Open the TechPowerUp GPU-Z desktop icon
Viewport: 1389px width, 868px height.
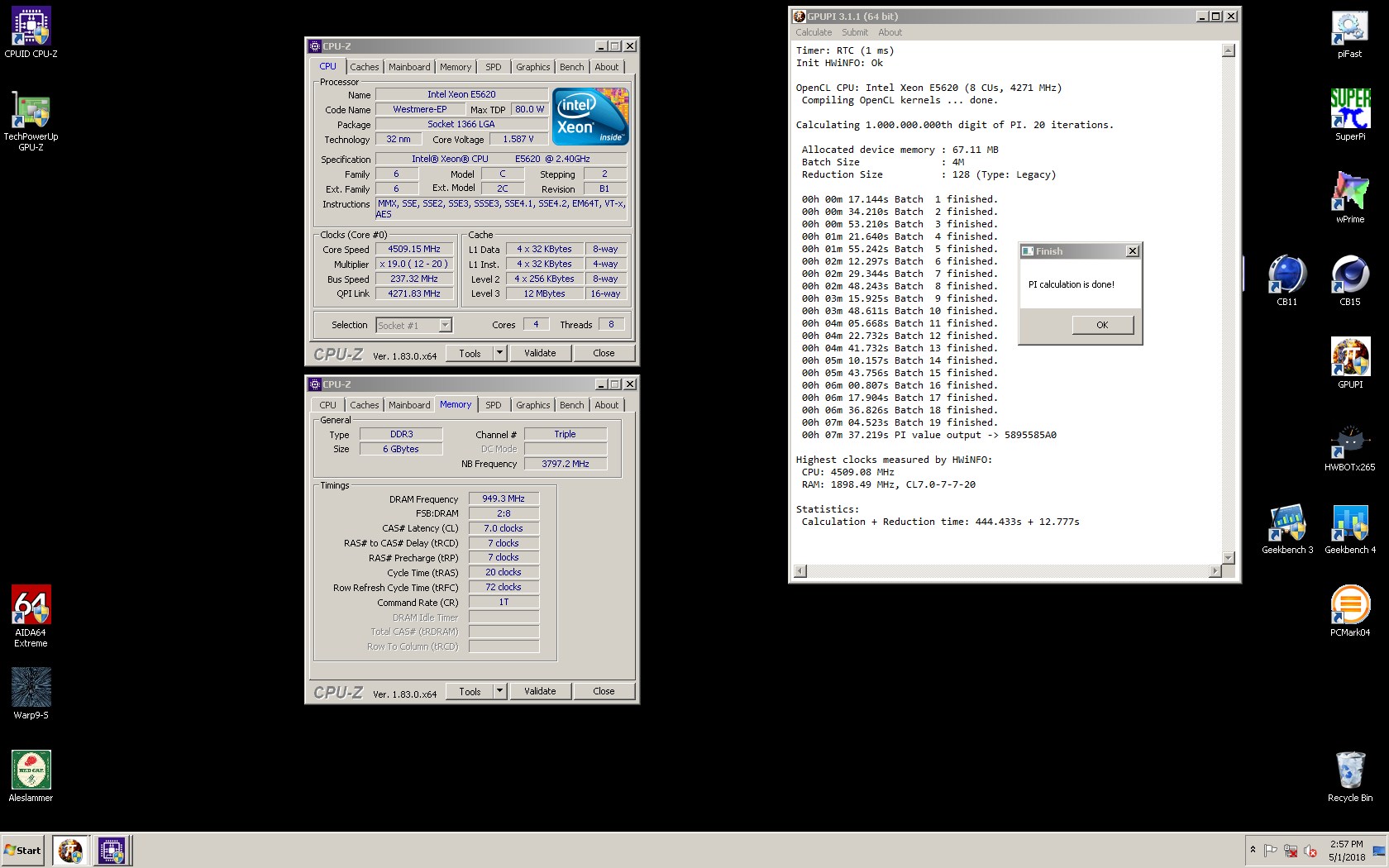(x=31, y=120)
